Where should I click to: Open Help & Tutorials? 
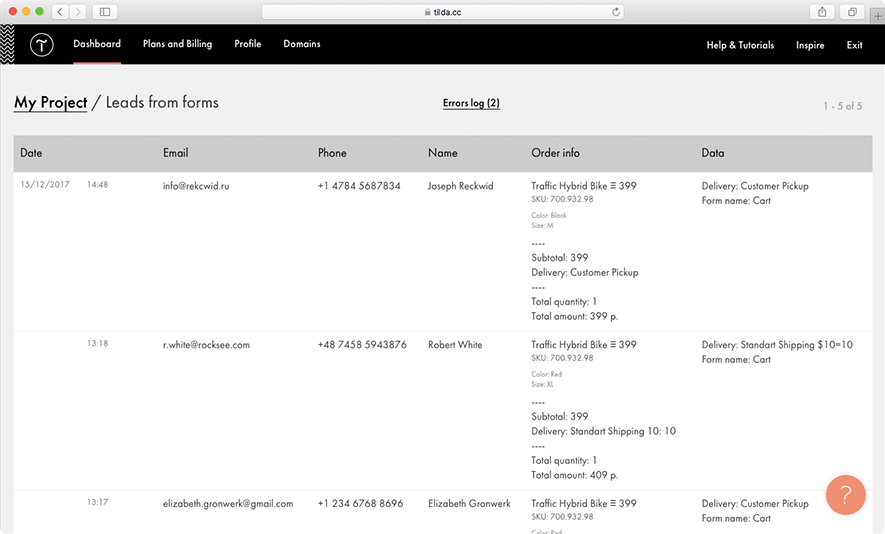pyautogui.click(x=740, y=45)
